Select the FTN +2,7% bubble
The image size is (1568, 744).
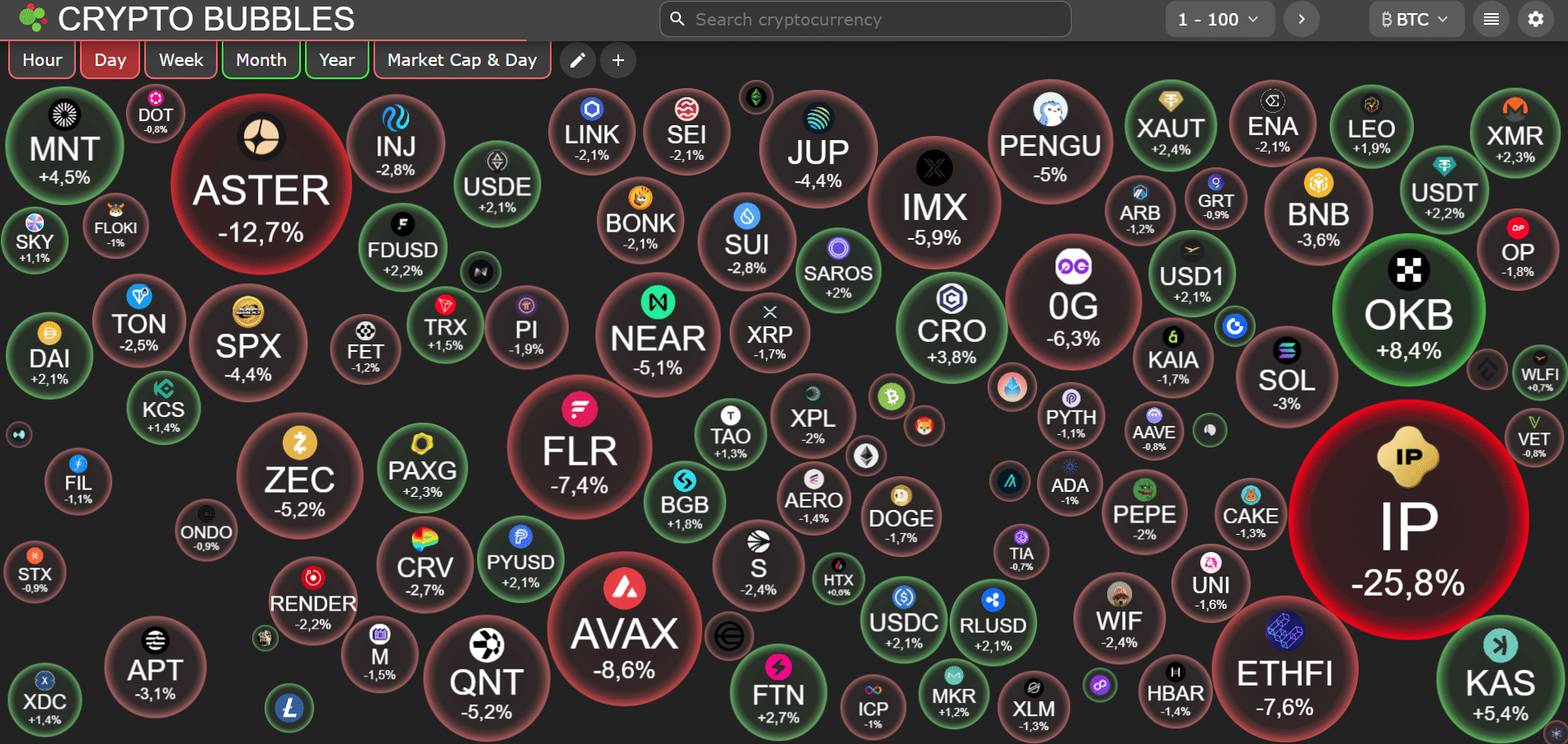pyautogui.click(x=778, y=691)
